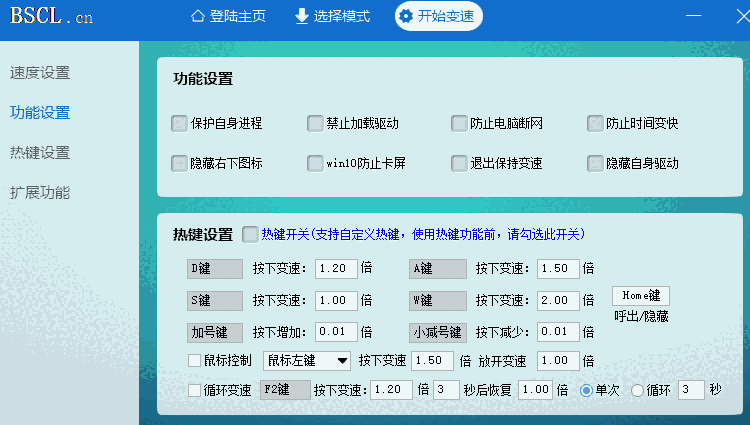Viewport: 750px width, 425px height.
Task: Minimize the BSCL window
Action: [x=693, y=16]
